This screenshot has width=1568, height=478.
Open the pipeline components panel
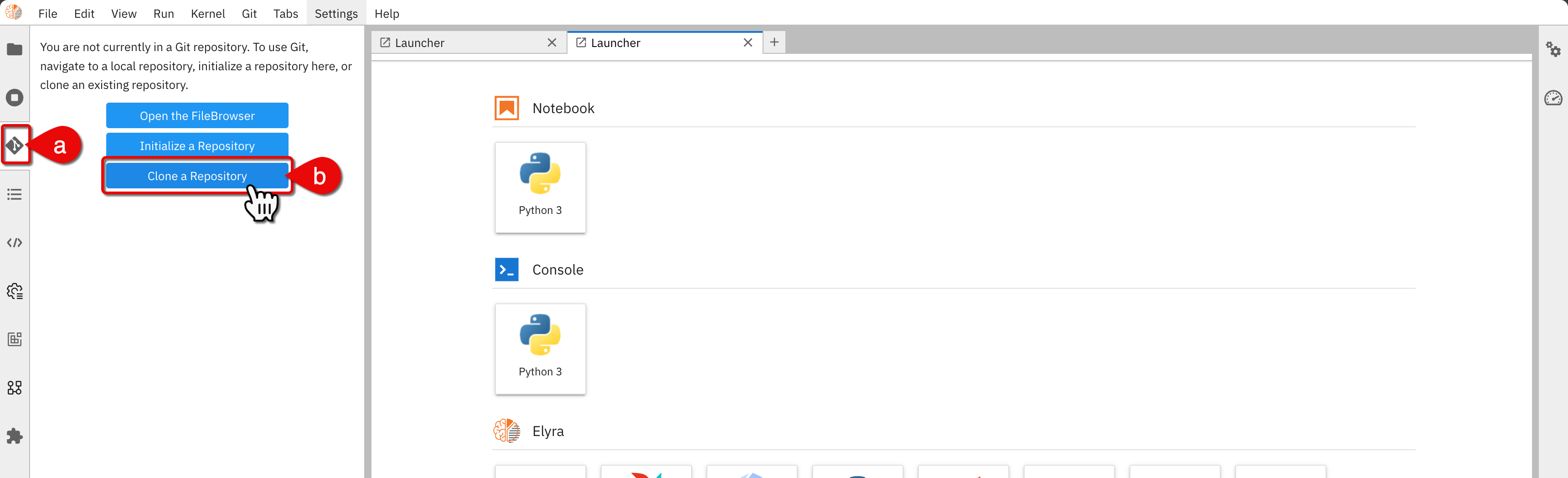[15, 387]
